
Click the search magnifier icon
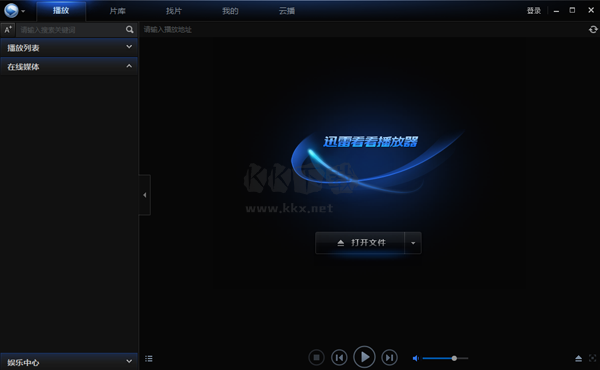click(130, 29)
